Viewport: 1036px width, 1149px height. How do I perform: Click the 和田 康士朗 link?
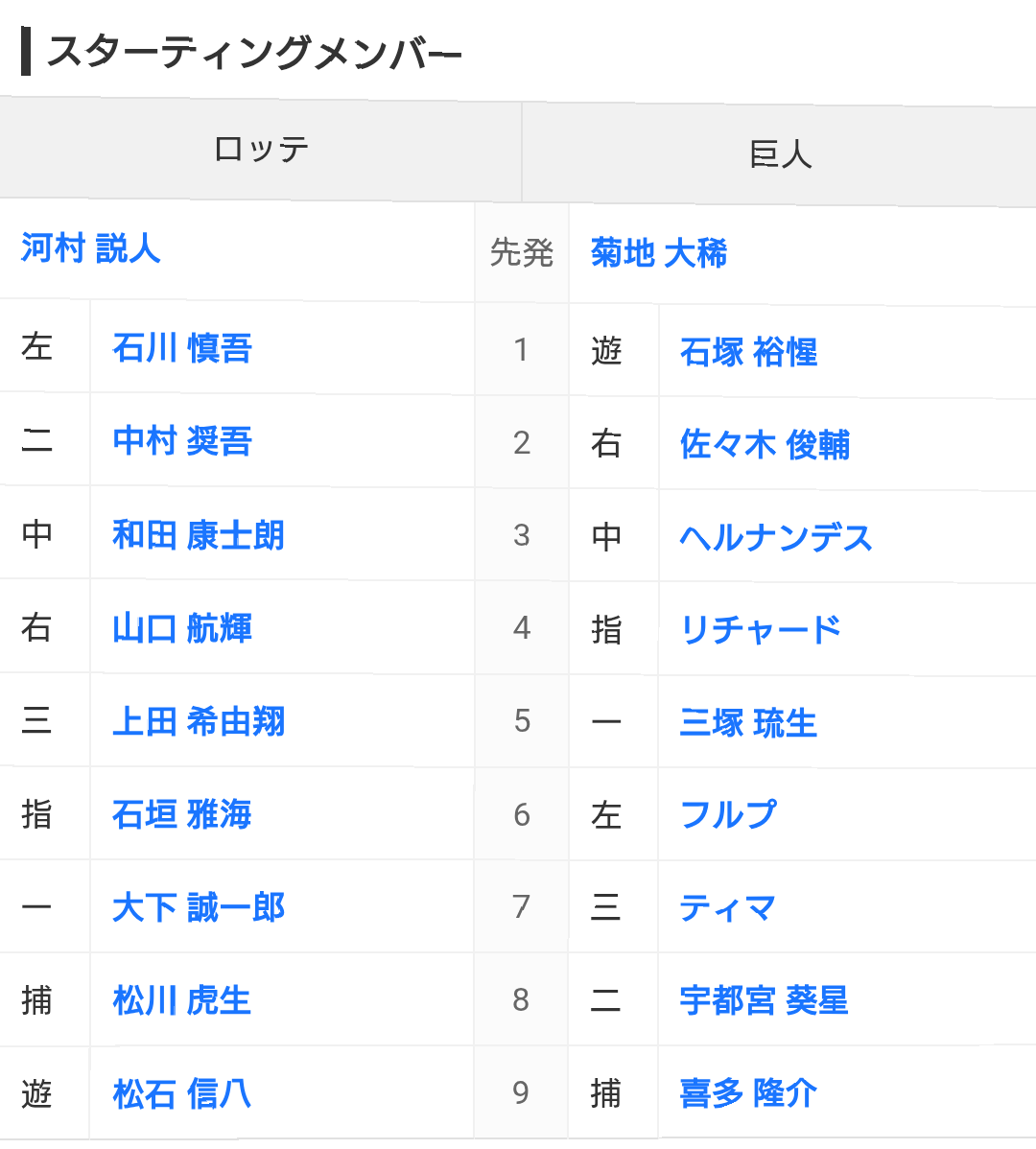tap(199, 535)
